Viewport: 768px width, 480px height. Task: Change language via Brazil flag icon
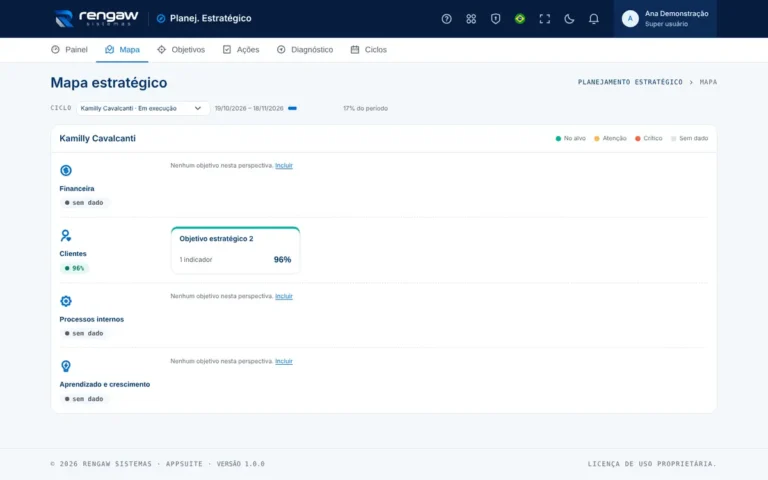[520, 19]
